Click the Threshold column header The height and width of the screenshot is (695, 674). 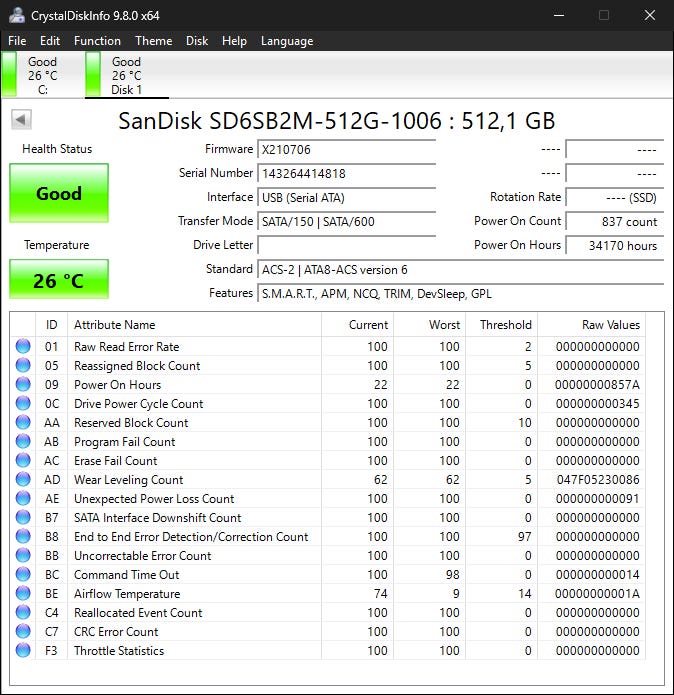pyautogui.click(x=501, y=324)
